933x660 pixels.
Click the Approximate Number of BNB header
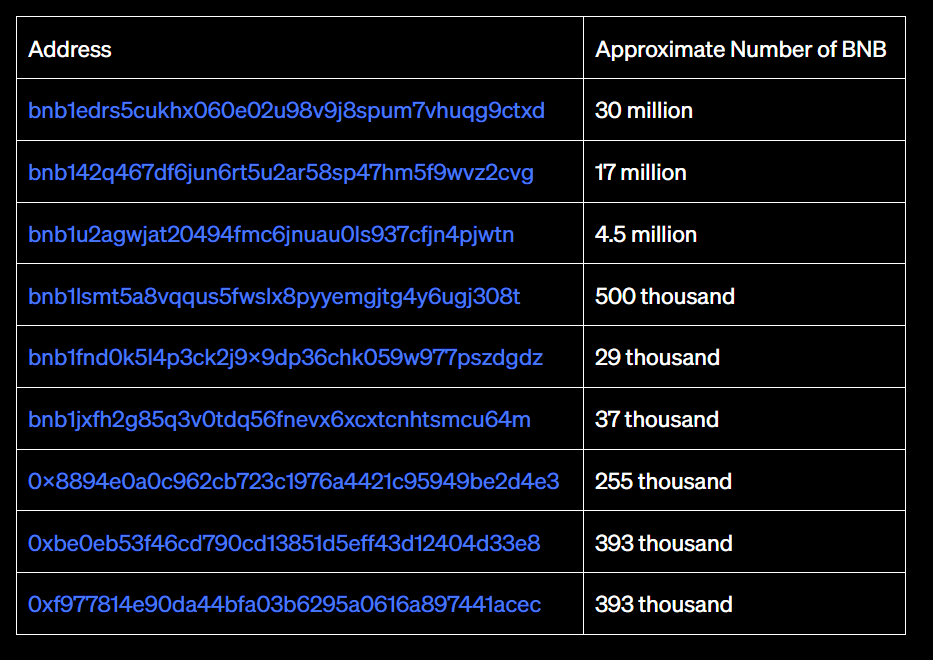pyautogui.click(x=741, y=49)
